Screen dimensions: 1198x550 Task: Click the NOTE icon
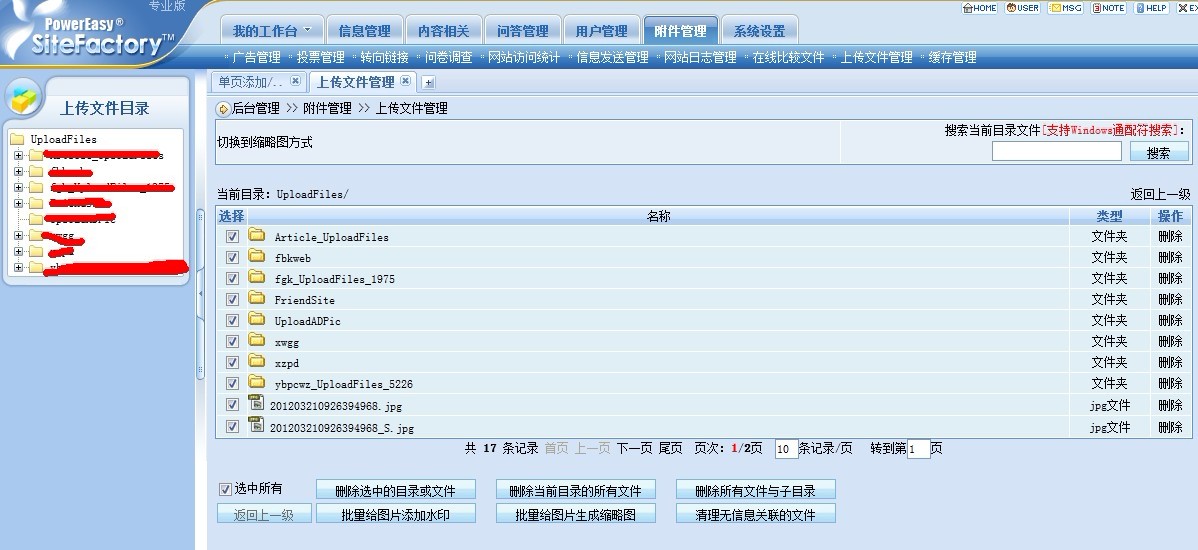(1108, 7)
